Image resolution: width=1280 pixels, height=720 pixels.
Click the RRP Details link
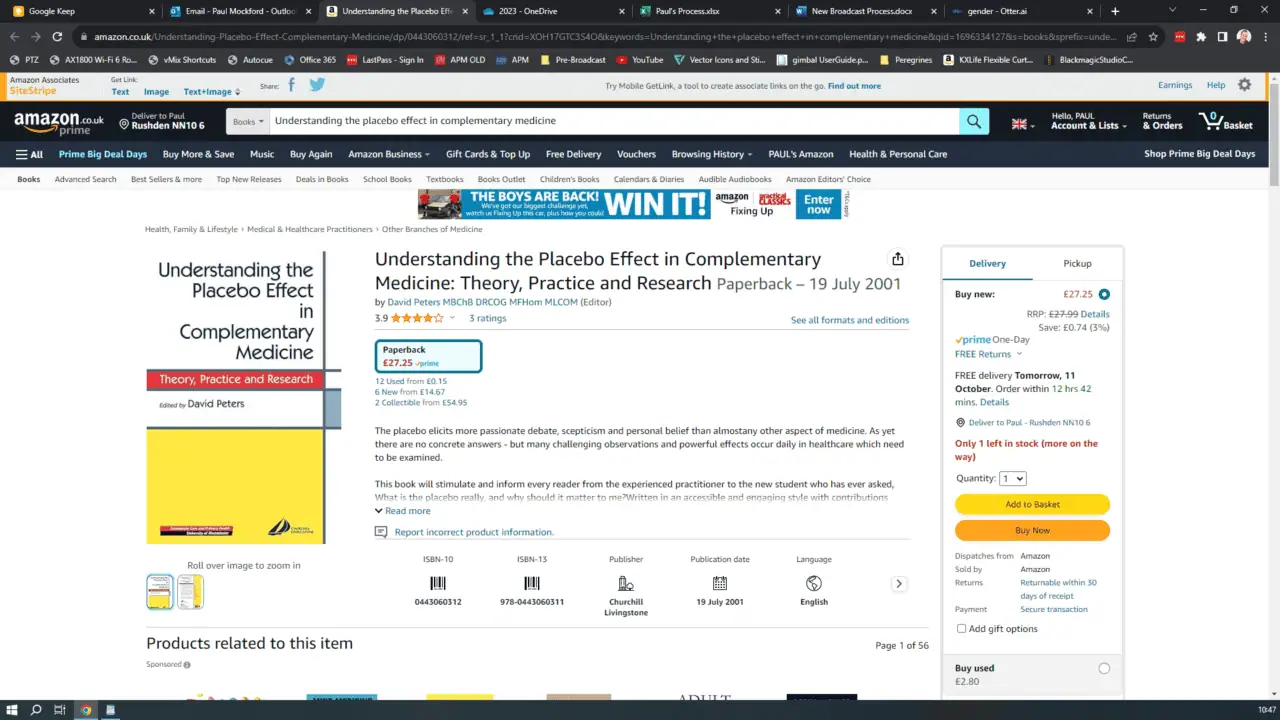pyautogui.click(x=1095, y=314)
